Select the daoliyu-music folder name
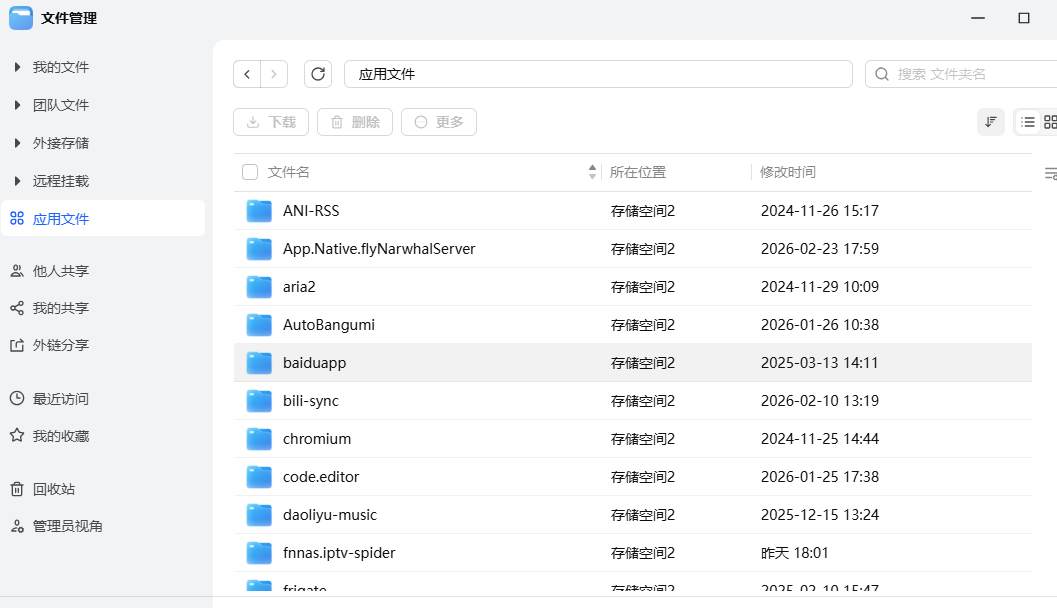Image resolution: width=1057 pixels, height=608 pixels. pos(330,515)
